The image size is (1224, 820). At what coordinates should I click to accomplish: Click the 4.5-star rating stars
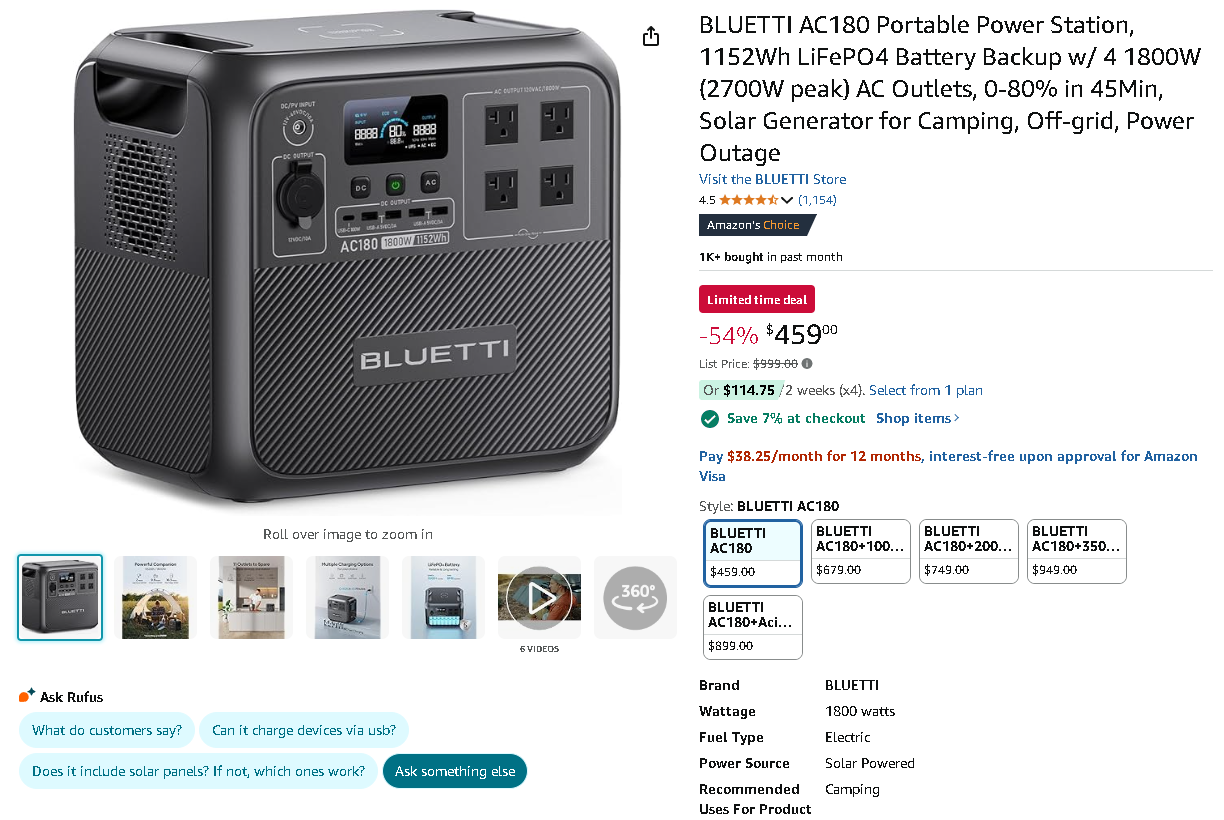point(750,200)
